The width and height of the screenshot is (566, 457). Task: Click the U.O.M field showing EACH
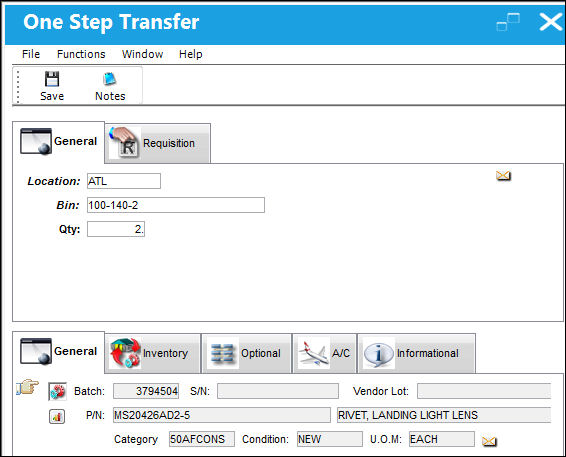pyautogui.click(x=442, y=439)
